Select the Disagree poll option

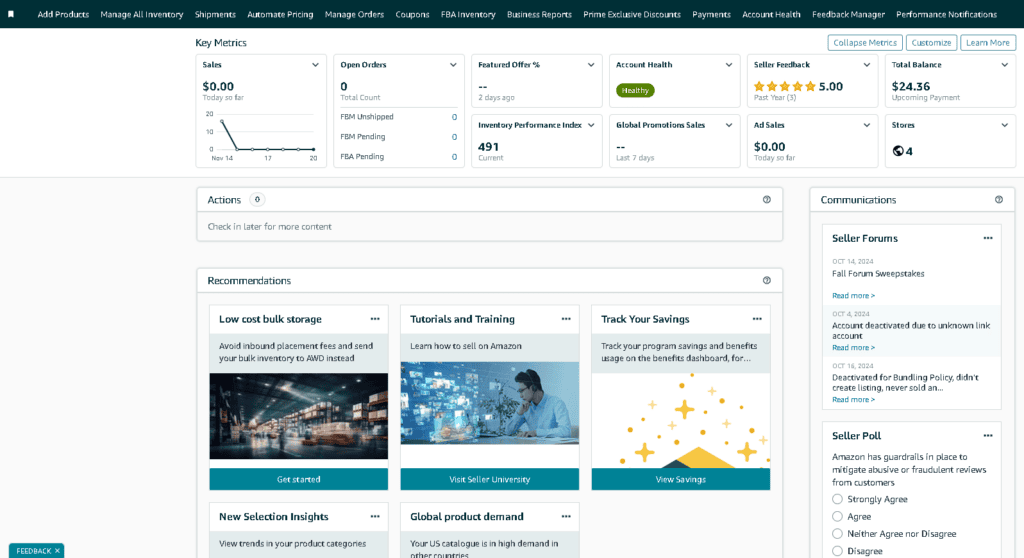click(837, 551)
